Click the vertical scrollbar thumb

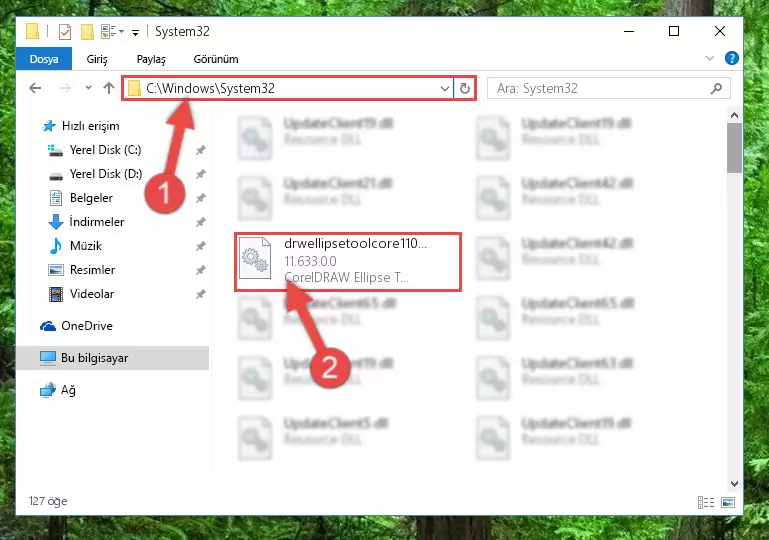click(x=734, y=148)
